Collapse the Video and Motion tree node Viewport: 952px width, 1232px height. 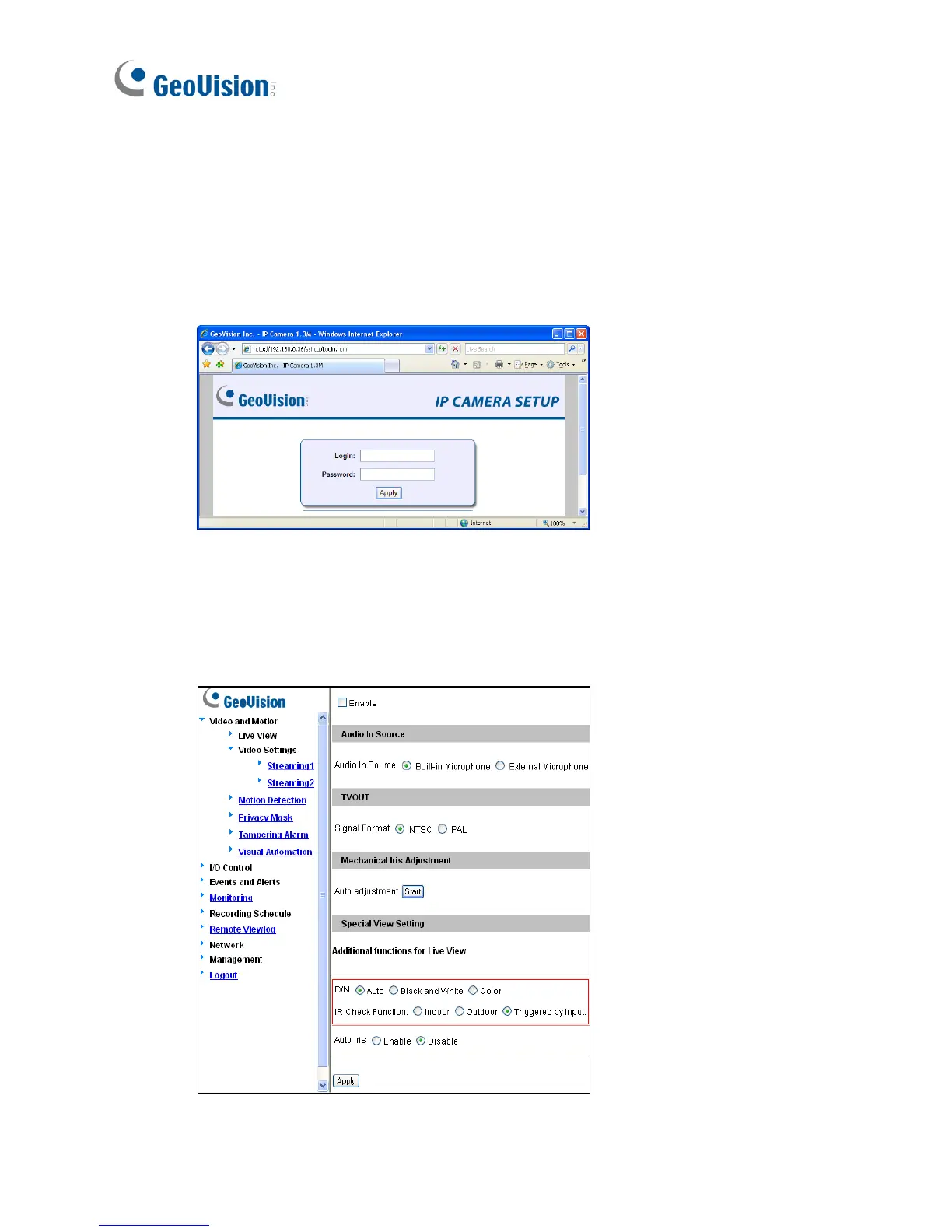coord(202,720)
